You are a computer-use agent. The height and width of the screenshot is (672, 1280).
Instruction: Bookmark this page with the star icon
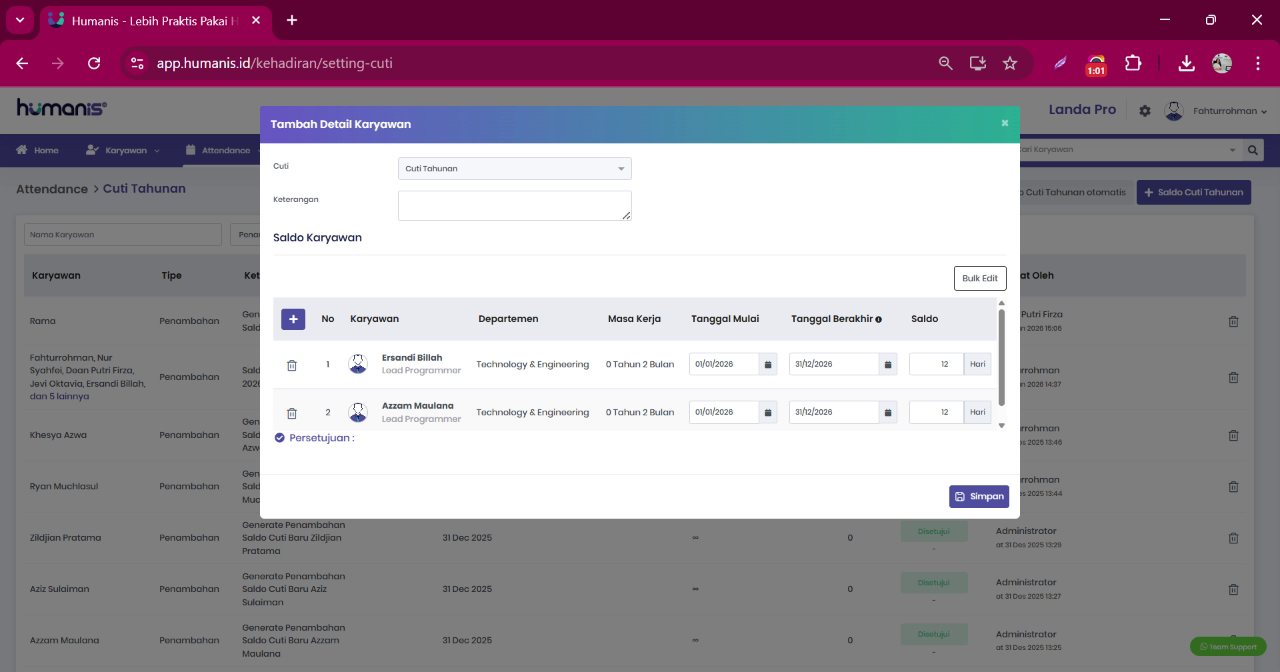pyautogui.click(x=1010, y=63)
